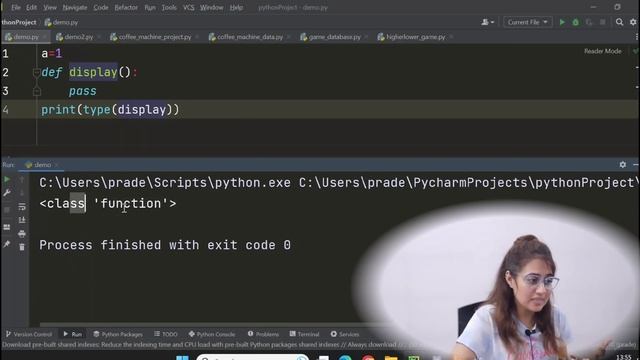Open the TODO tool window
Screen dimensions: 640x360
(x=166, y=334)
